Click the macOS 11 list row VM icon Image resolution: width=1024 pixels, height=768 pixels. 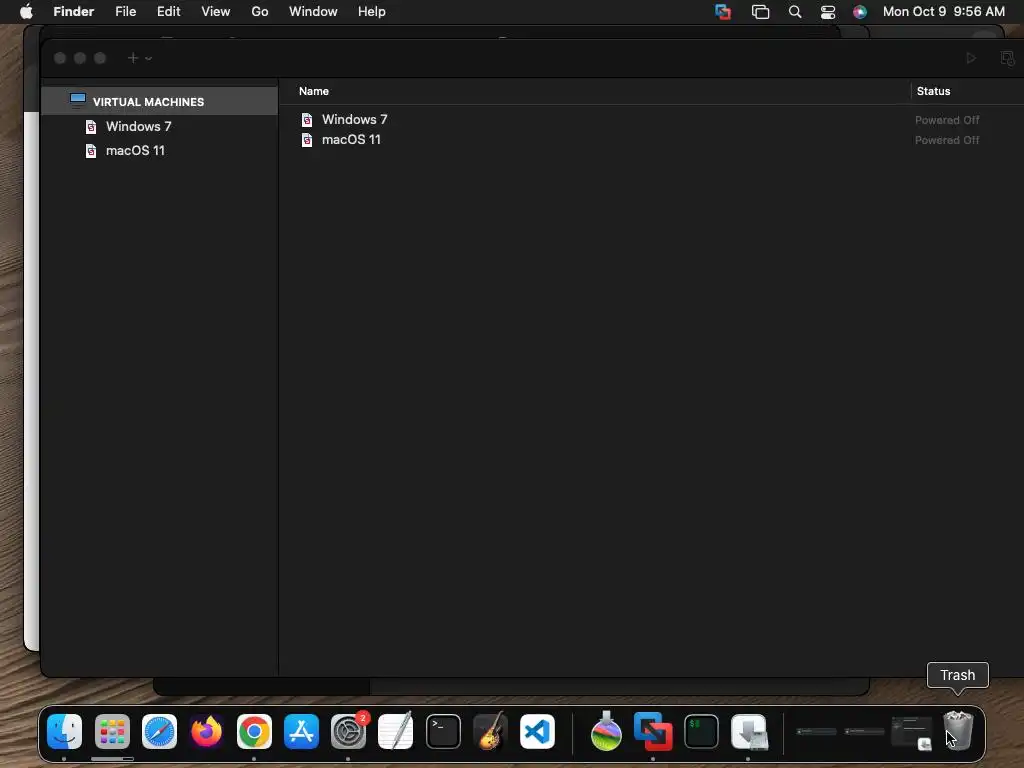tap(307, 140)
